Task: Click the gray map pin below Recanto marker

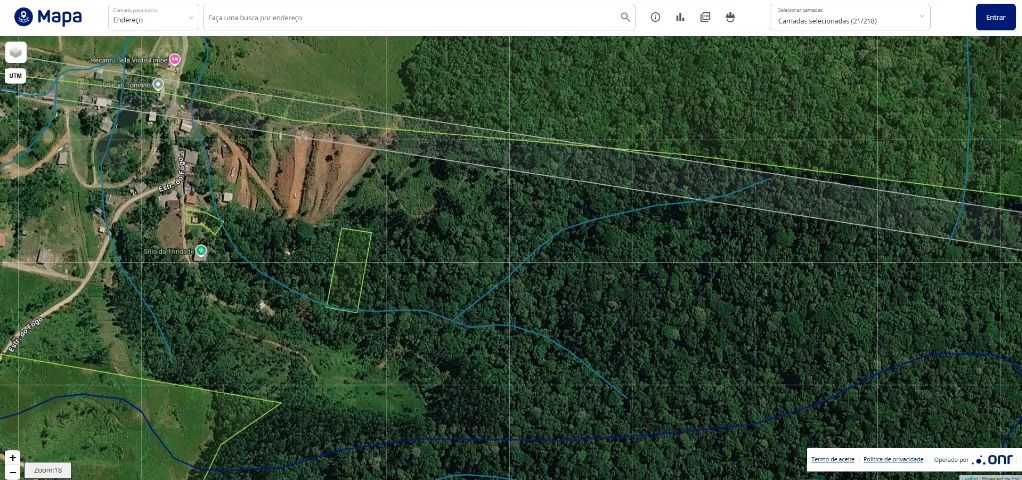Action: click(x=157, y=84)
